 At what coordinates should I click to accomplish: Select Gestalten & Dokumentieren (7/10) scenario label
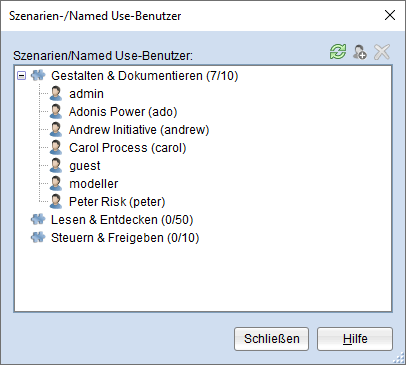click(145, 76)
